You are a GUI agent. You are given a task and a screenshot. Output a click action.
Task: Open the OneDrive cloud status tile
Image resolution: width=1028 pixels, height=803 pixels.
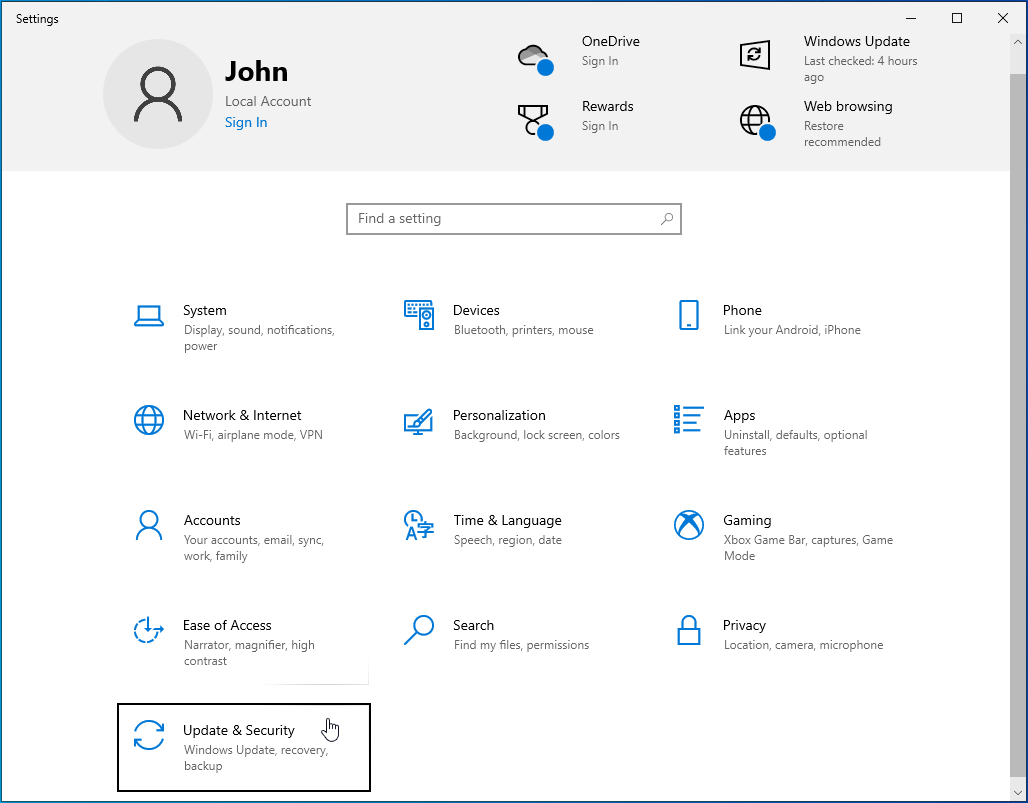[x=580, y=52]
